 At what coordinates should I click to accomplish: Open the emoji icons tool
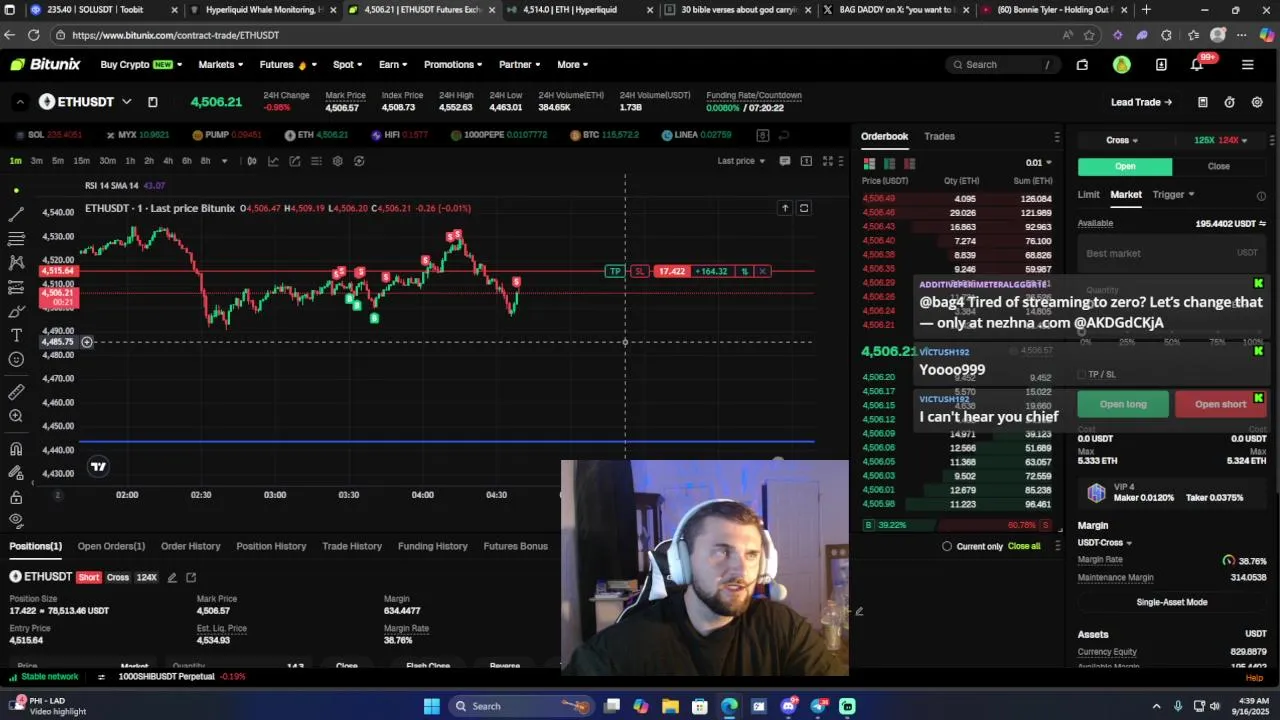pyautogui.click(x=16, y=359)
